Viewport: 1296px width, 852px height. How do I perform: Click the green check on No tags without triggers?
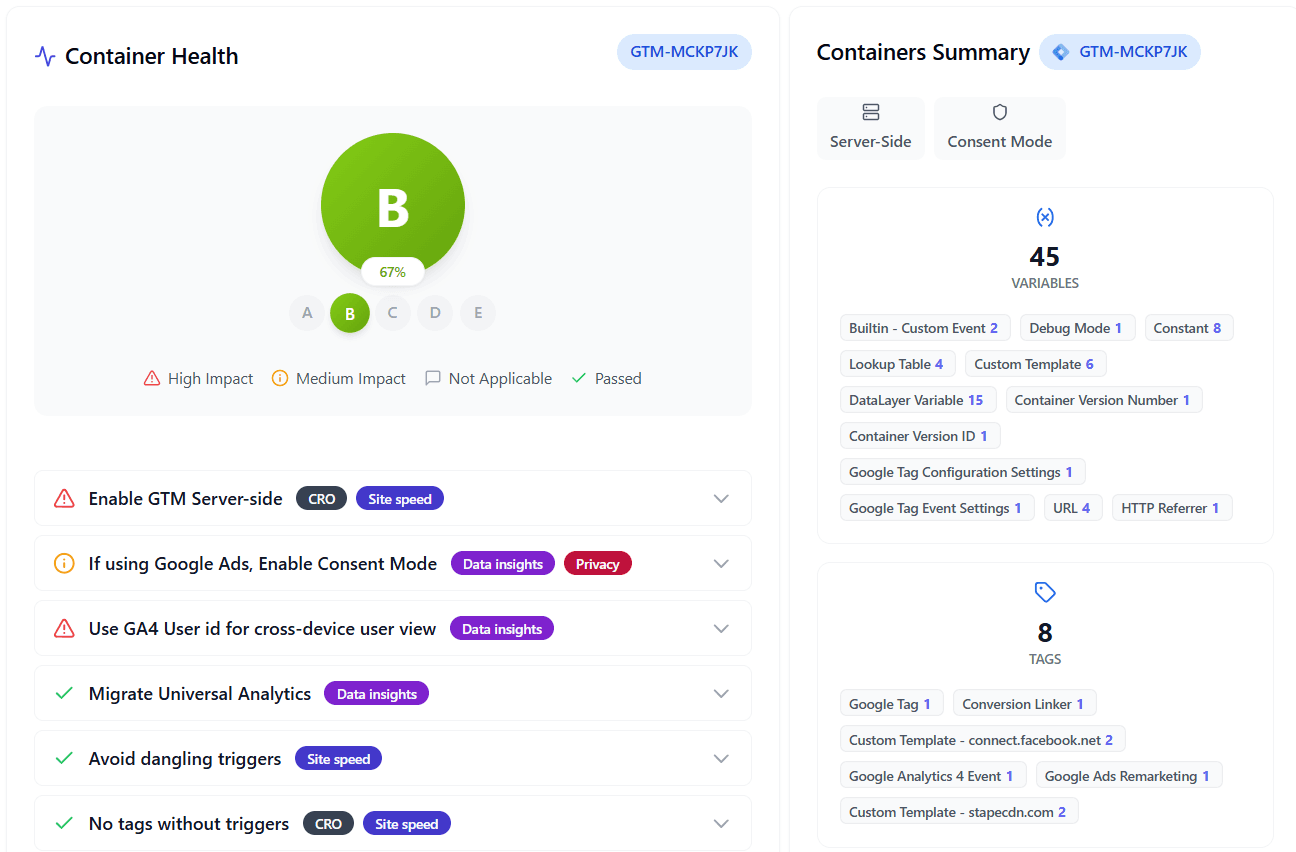[64, 823]
